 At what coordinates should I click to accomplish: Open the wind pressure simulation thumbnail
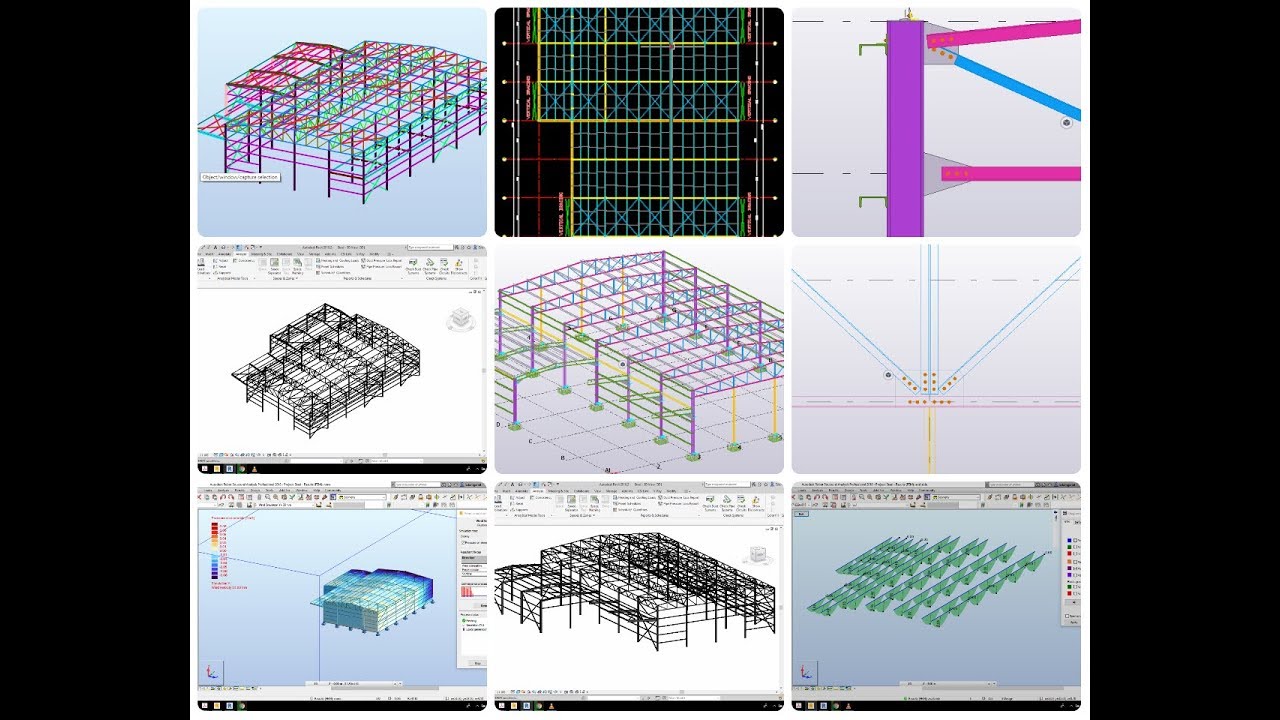click(x=342, y=596)
